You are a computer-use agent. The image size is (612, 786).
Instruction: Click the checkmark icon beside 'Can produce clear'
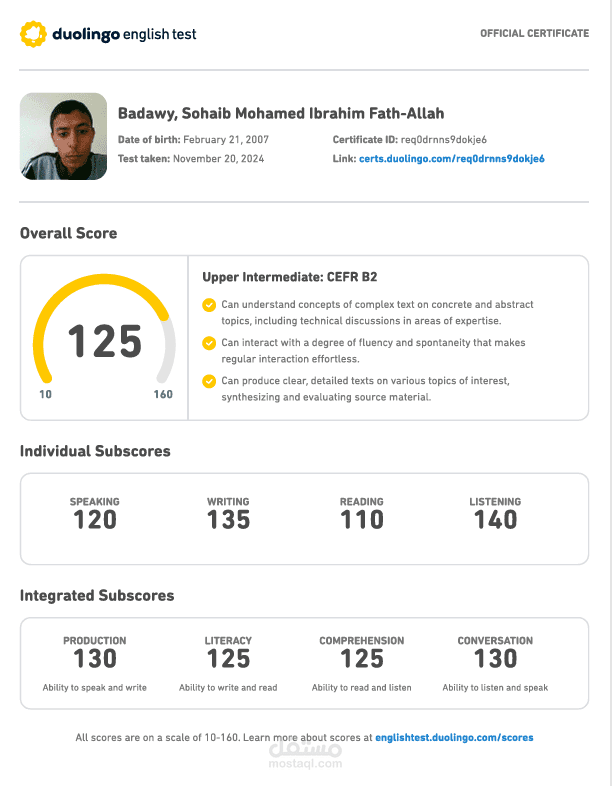coord(209,381)
